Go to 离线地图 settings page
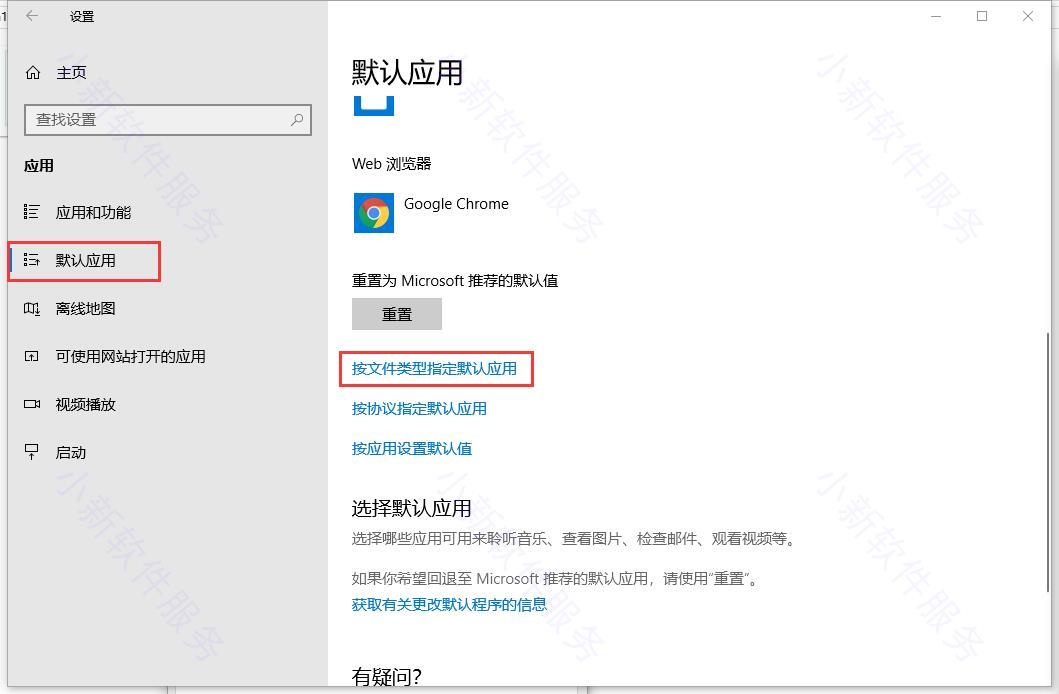 pos(86,308)
